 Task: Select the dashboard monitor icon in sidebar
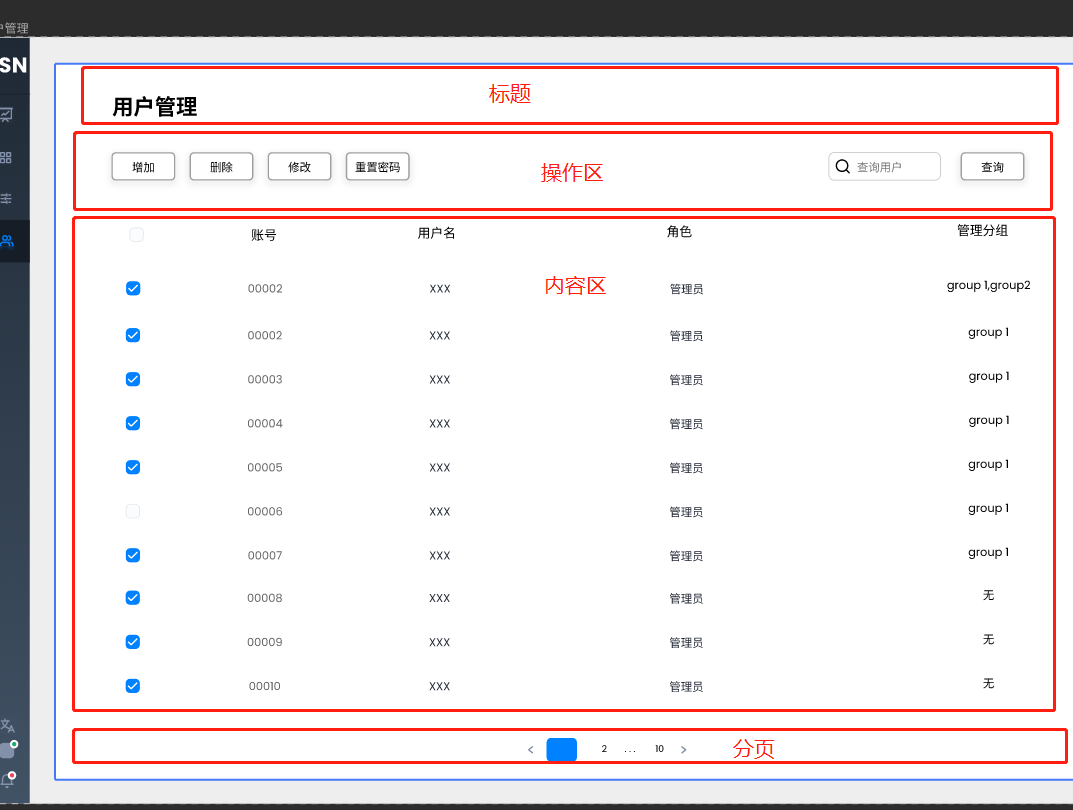click(9, 114)
